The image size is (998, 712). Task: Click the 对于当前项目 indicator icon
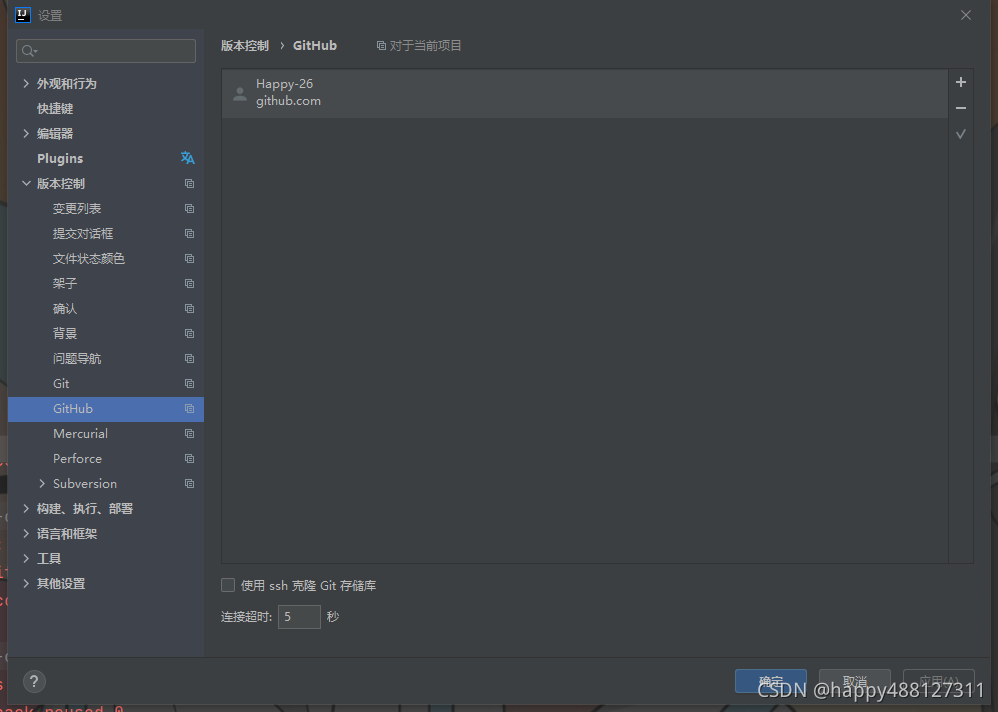[381, 46]
